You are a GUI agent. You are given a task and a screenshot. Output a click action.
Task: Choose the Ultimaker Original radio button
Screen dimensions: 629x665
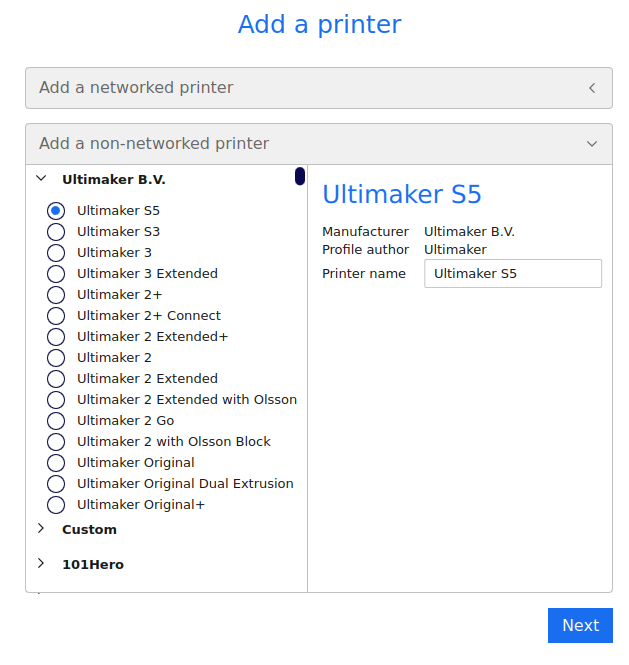56,463
